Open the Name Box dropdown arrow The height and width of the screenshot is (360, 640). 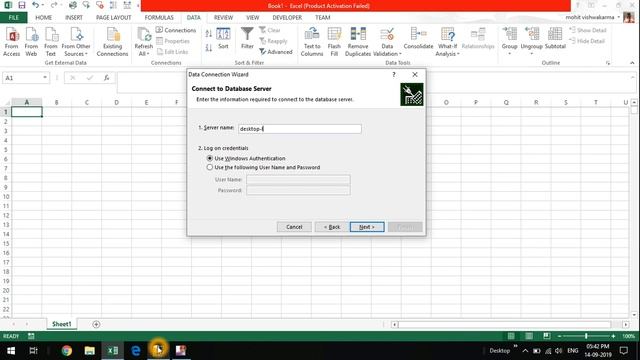click(x=44, y=78)
